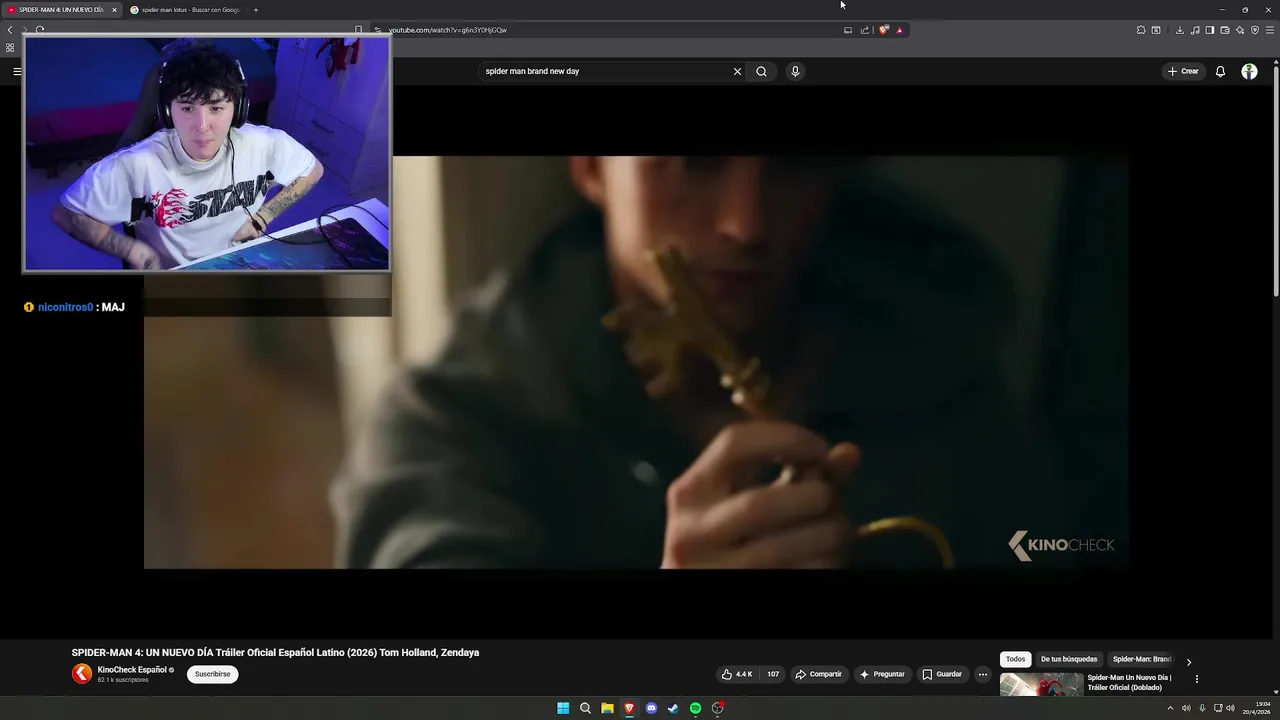Open a new browser tab with plus
The height and width of the screenshot is (720, 1280).
tap(255, 10)
